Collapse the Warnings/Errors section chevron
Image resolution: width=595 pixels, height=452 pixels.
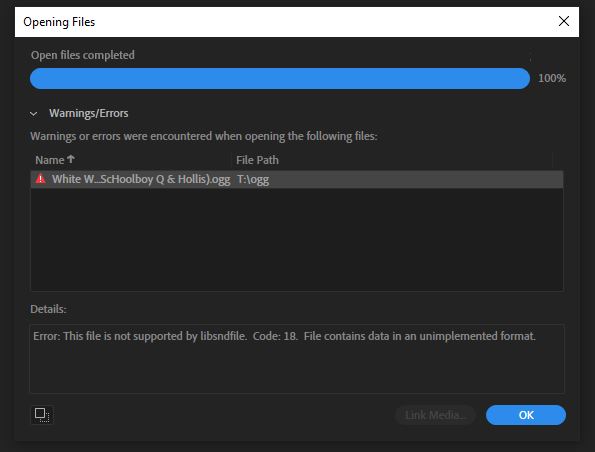[34, 113]
